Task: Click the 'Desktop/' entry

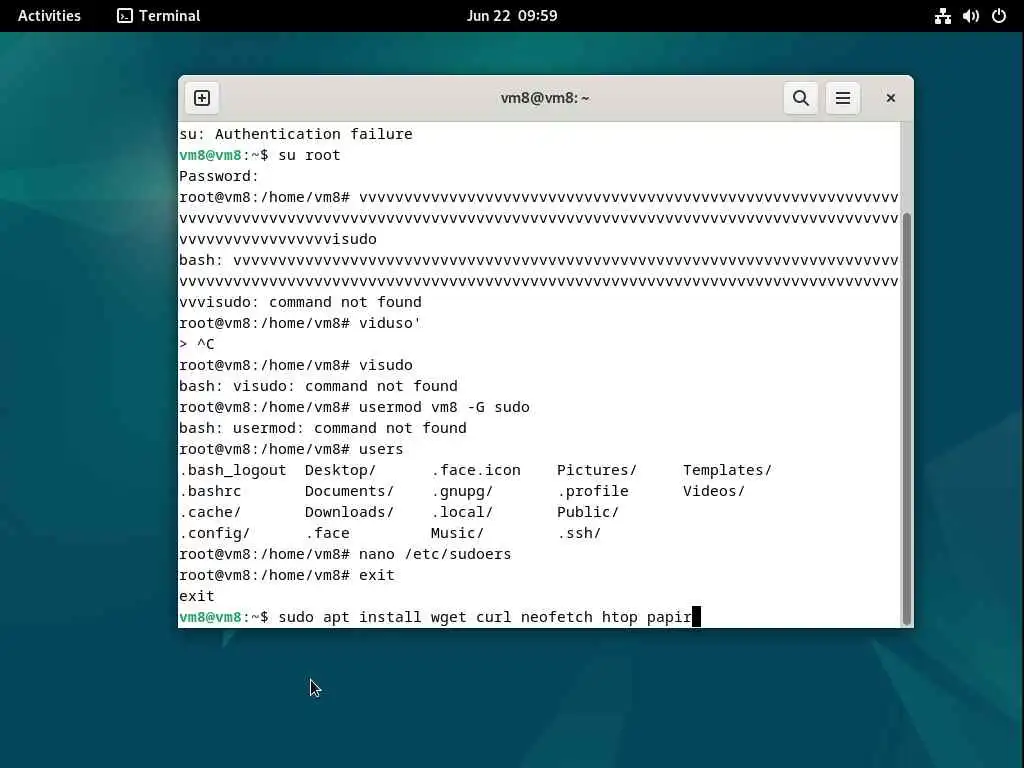Action: [340, 470]
